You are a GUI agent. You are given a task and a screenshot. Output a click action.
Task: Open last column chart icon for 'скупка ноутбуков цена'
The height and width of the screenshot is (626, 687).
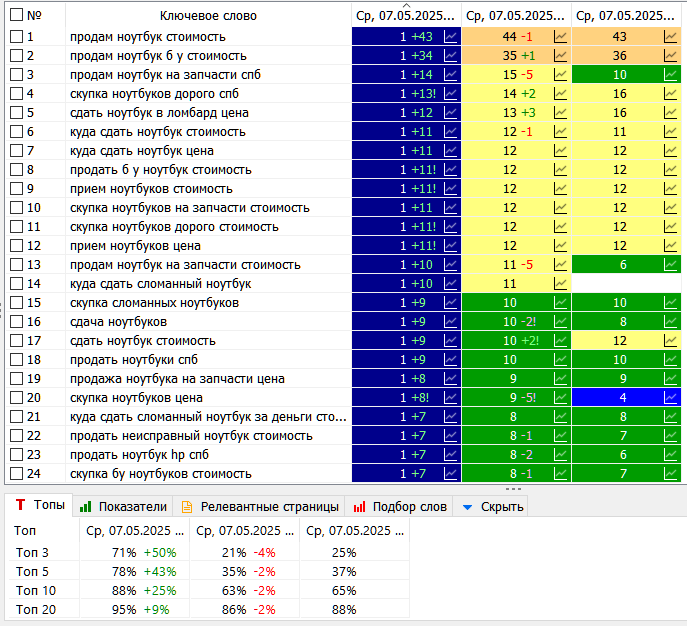point(671,397)
